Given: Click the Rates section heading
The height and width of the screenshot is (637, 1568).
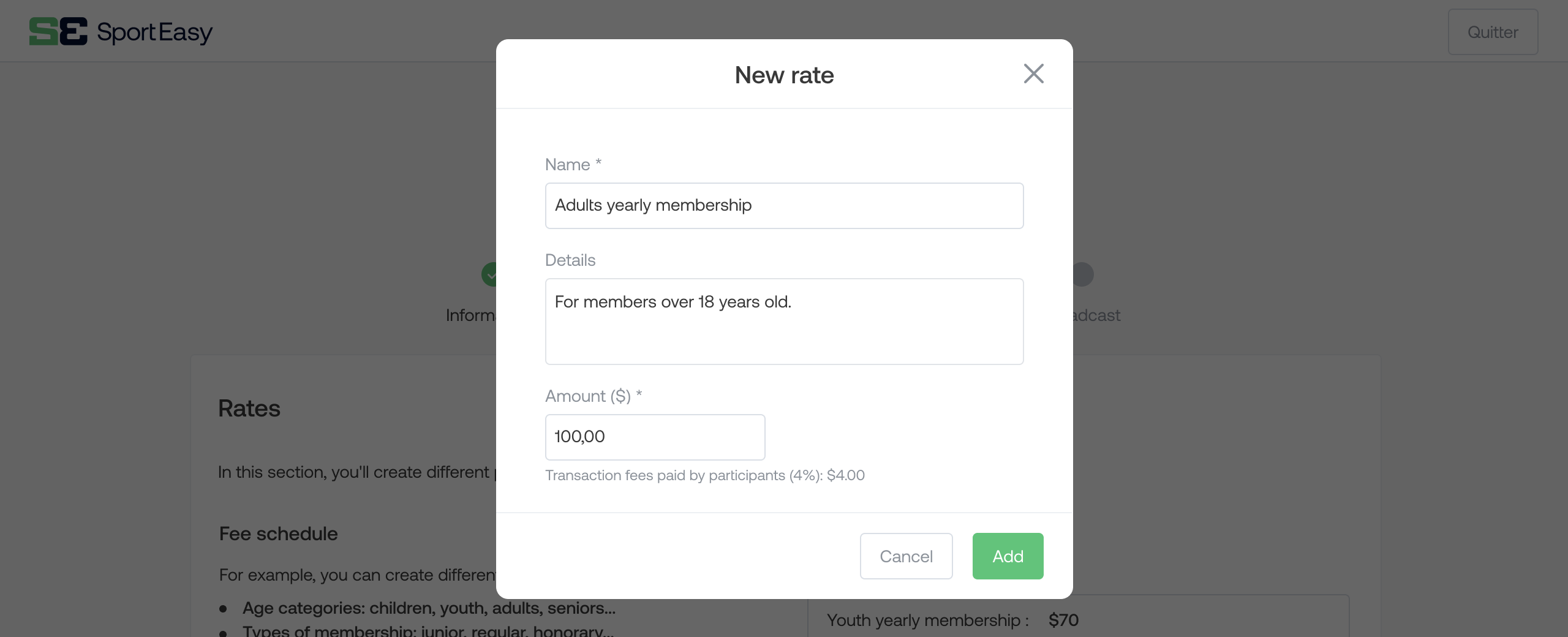Looking at the screenshot, I should click(x=249, y=409).
